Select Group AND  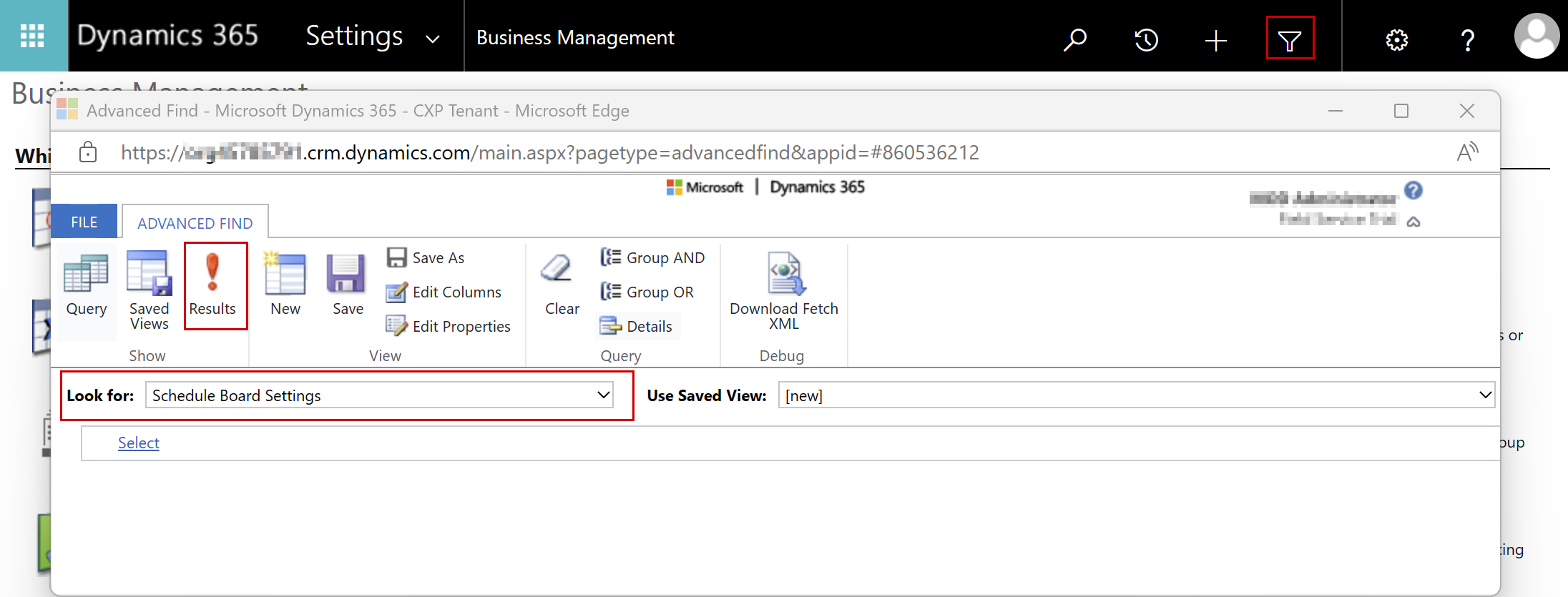click(x=652, y=257)
